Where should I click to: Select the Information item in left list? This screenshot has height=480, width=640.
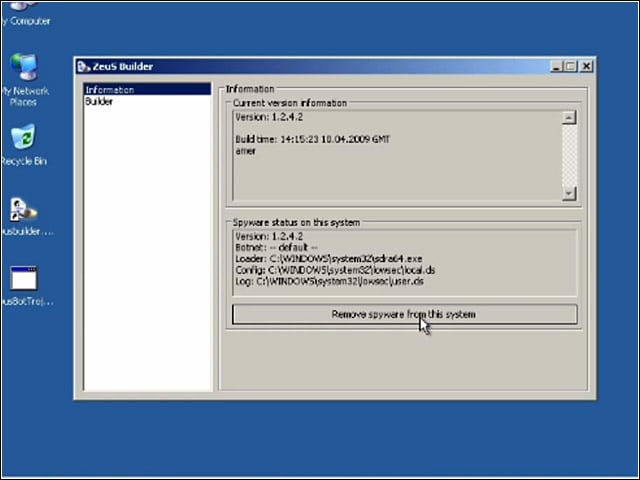click(147, 89)
